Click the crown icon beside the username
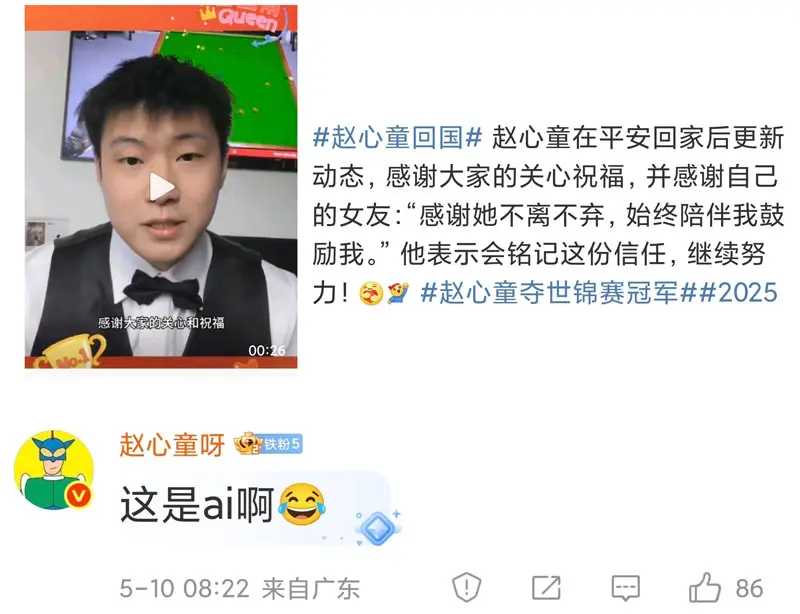 click(247, 444)
